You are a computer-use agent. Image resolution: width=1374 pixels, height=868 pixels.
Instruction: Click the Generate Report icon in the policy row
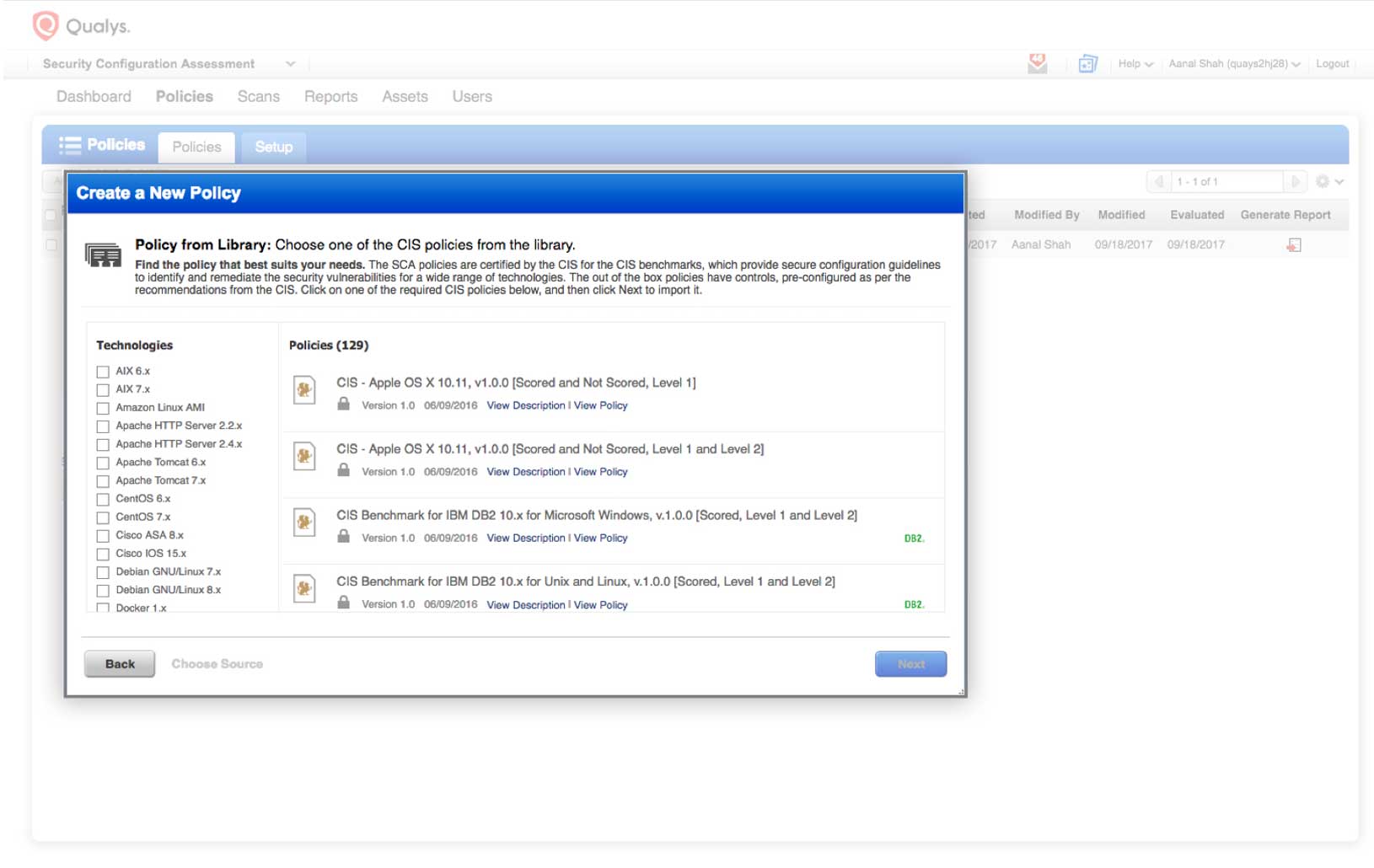coord(1294,244)
